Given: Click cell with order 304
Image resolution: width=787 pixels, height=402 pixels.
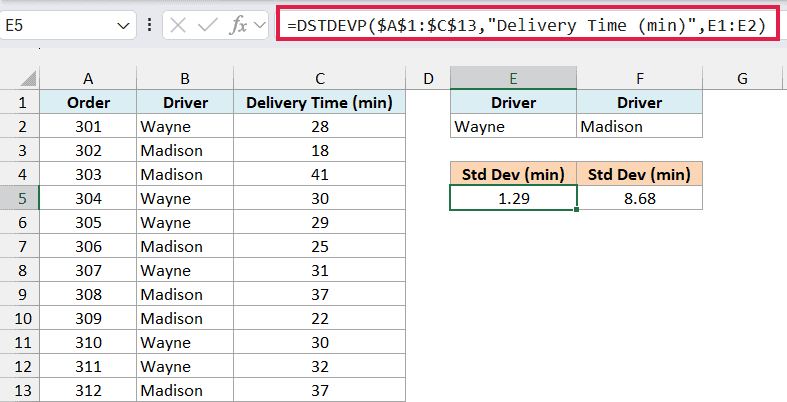Looking at the screenshot, I should click(x=88, y=198).
